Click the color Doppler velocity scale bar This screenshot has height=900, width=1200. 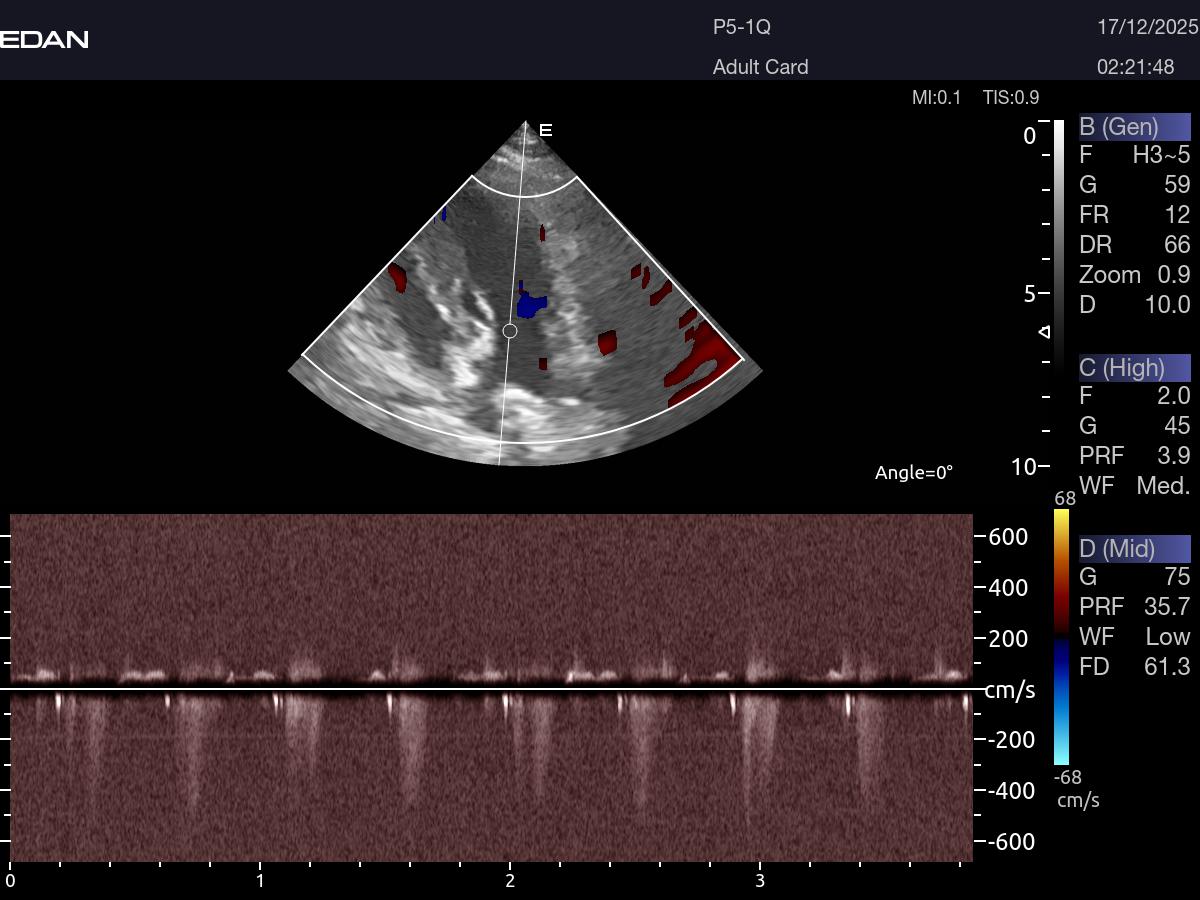pyautogui.click(x=1061, y=638)
